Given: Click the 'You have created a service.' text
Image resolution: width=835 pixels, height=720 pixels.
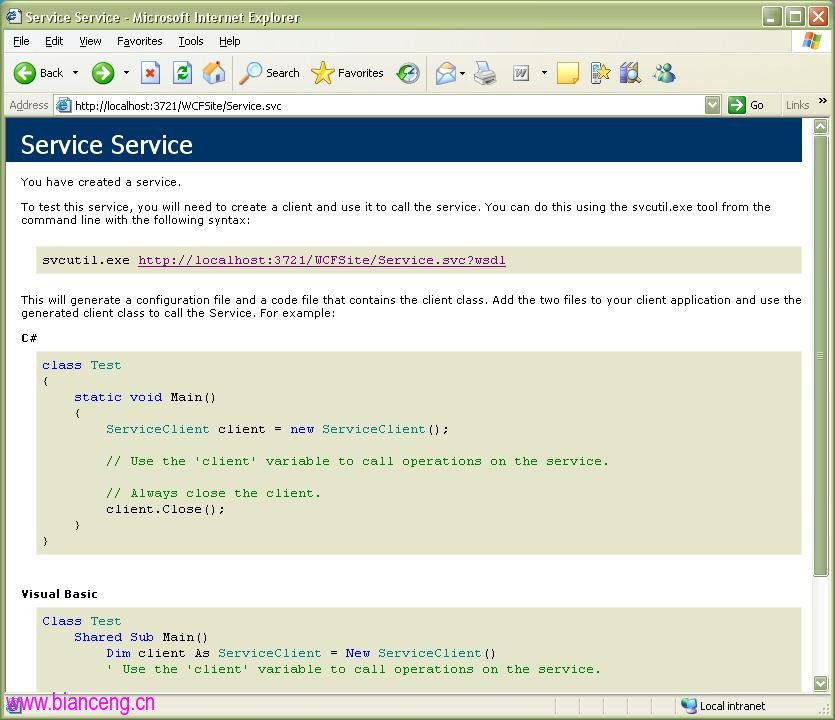Looking at the screenshot, I should 101,182.
